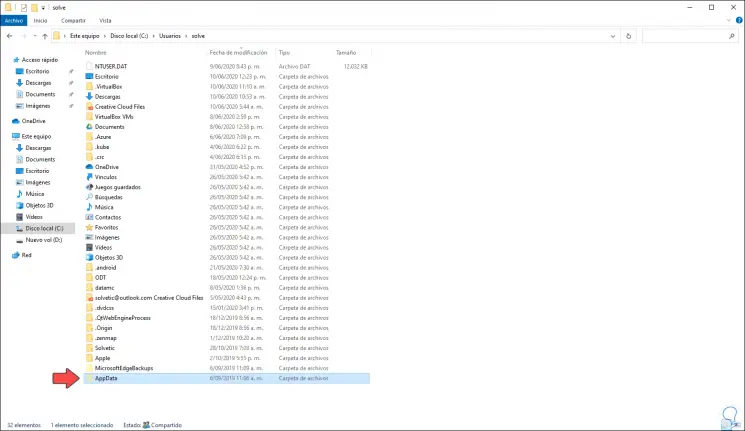Viewport: 745px width, 431px height.
Task: Select the Solvetic folder
Action: click(x=105, y=348)
